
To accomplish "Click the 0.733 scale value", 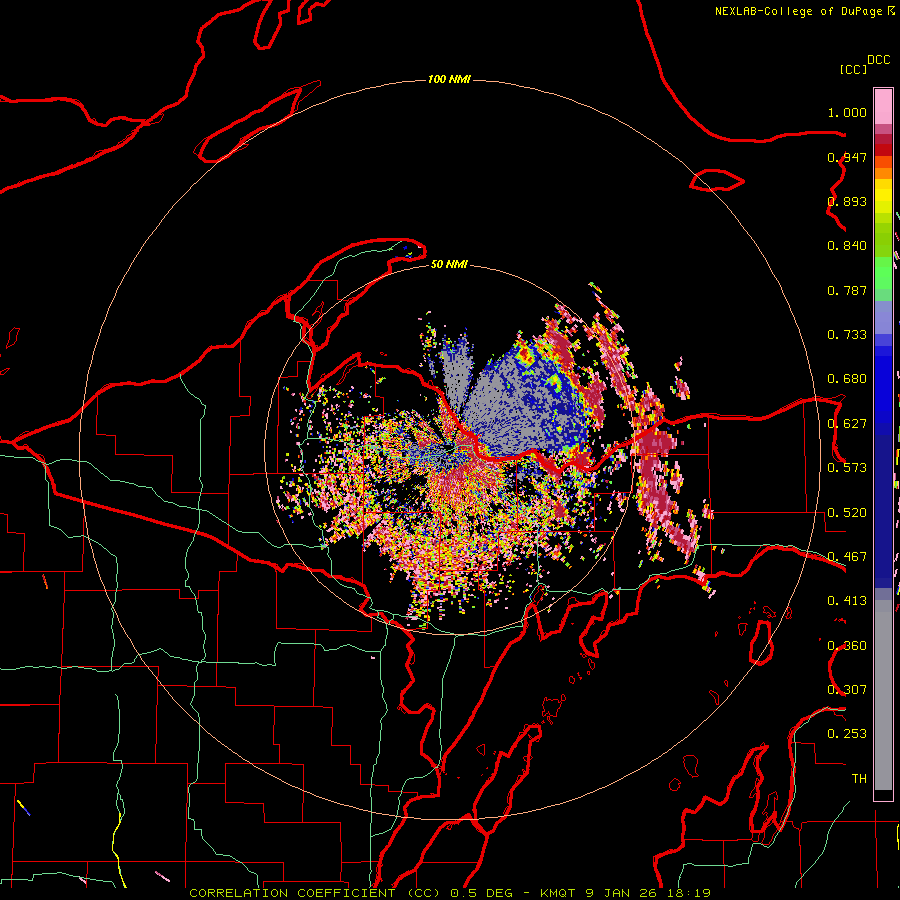I will [x=847, y=335].
